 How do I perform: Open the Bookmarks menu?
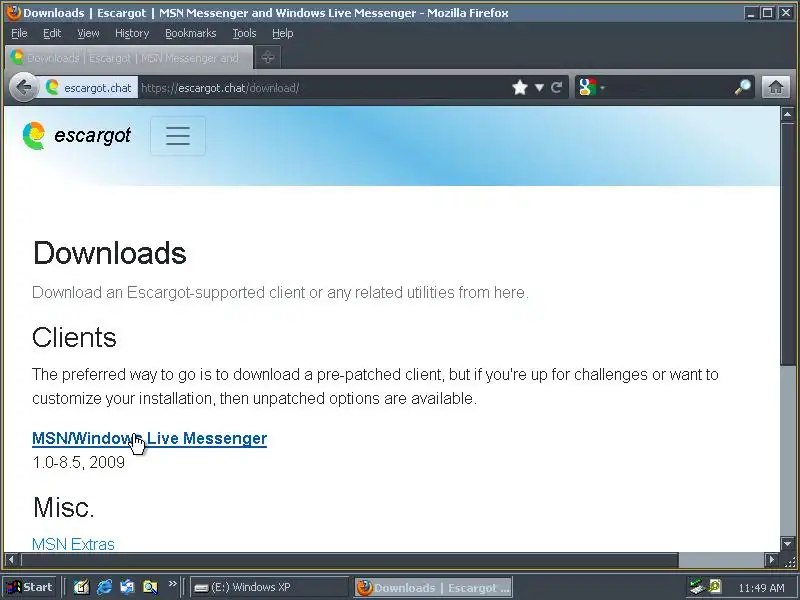click(191, 33)
